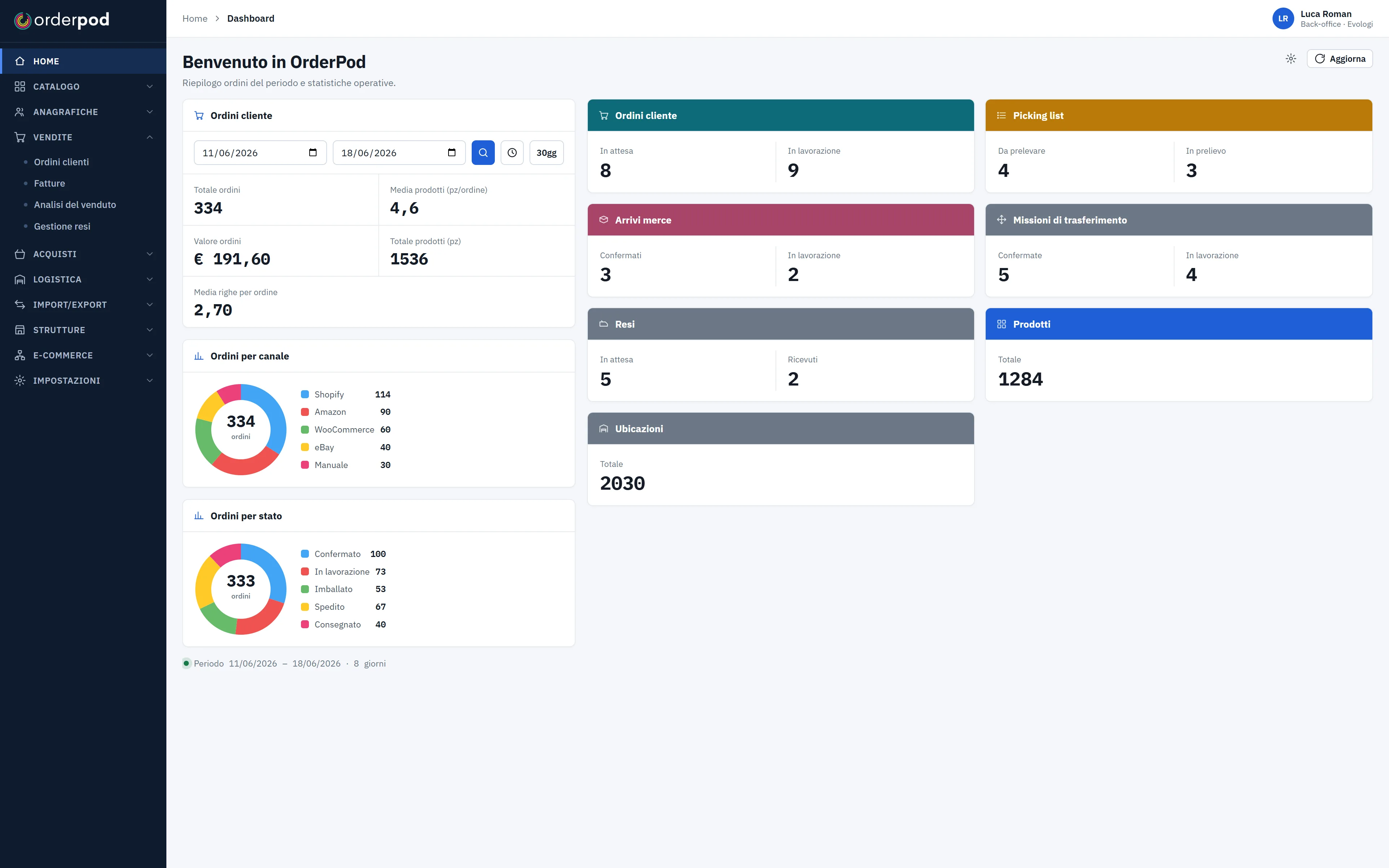Image resolution: width=1389 pixels, height=868 pixels.
Task: Click the Totale ordini value 334
Action: 208,208
